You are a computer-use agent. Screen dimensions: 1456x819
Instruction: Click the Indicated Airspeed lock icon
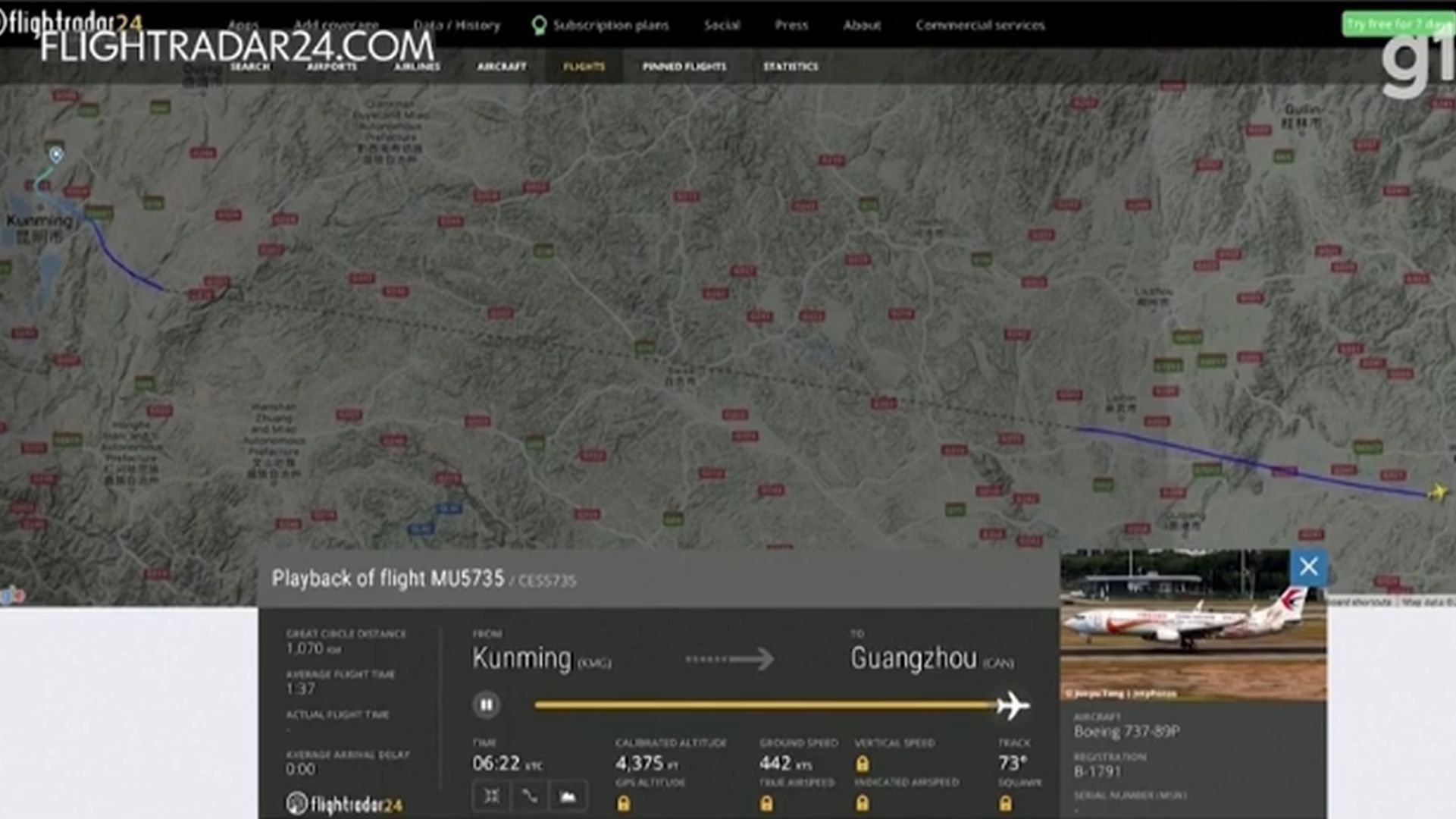pos(862,803)
